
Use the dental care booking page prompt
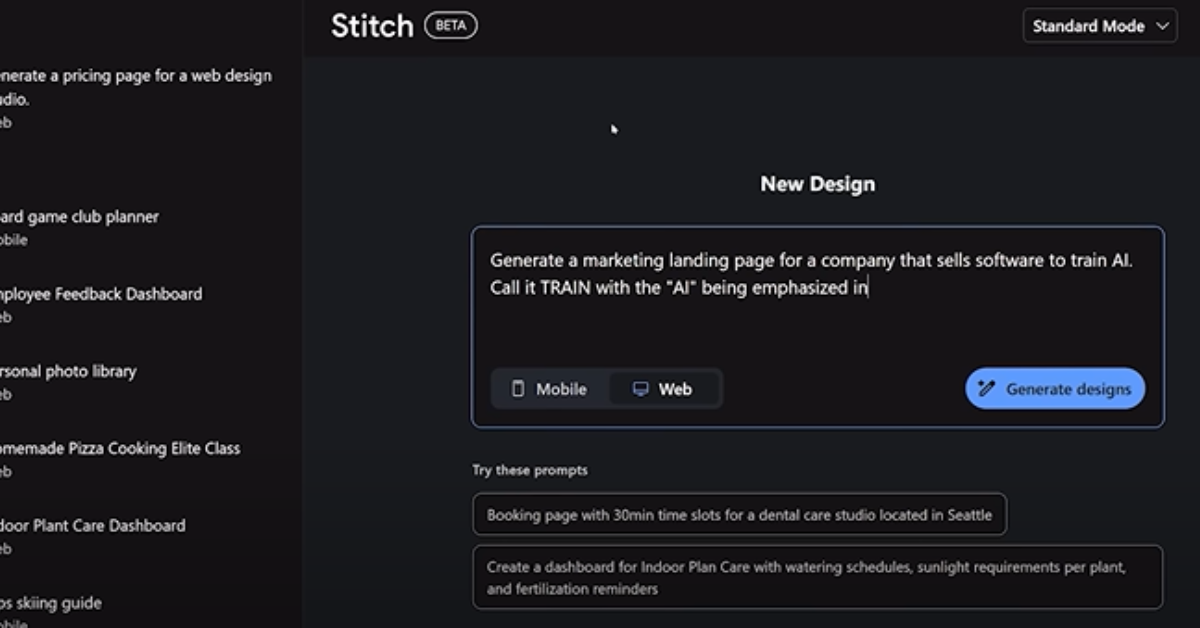point(739,515)
